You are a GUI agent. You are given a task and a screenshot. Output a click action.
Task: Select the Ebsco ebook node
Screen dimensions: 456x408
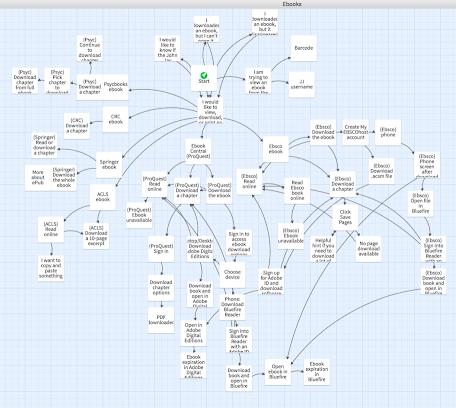tap(276, 149)
